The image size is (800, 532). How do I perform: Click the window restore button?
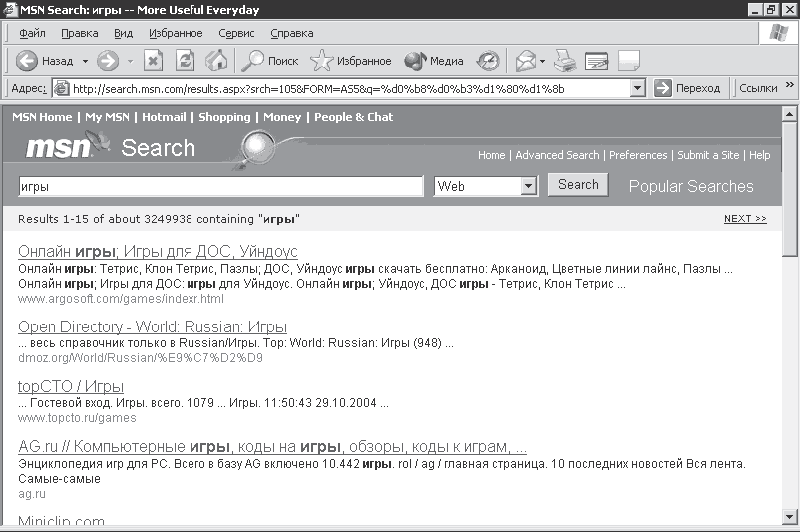(771, 10)
